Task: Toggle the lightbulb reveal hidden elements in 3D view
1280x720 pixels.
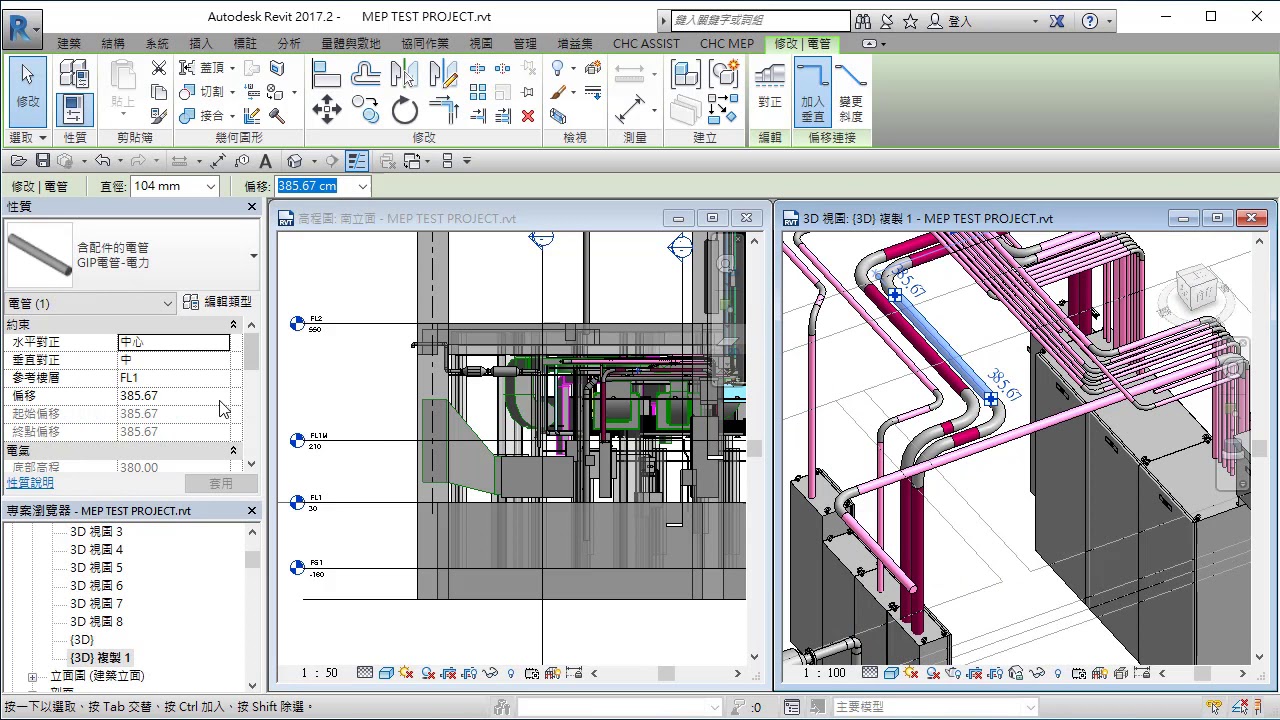Action: point(1058,673)
